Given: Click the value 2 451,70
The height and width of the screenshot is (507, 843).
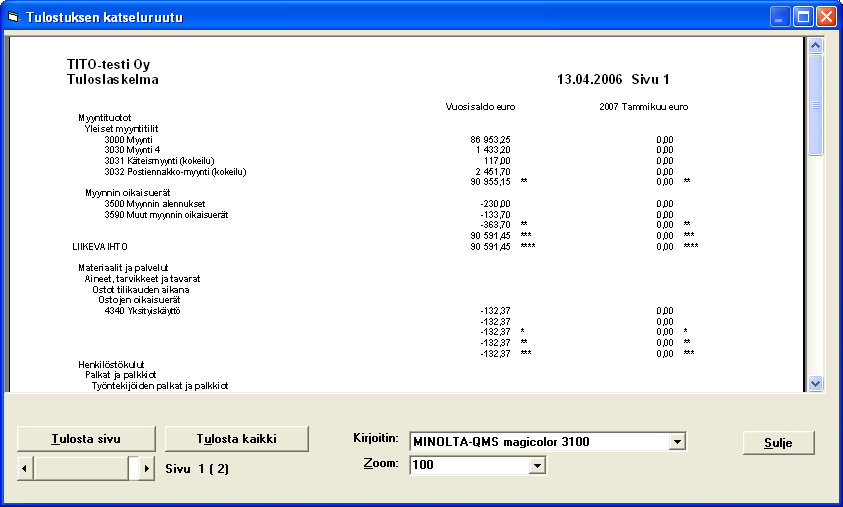Looking at the screenshot, I should [x=492, y=172].
